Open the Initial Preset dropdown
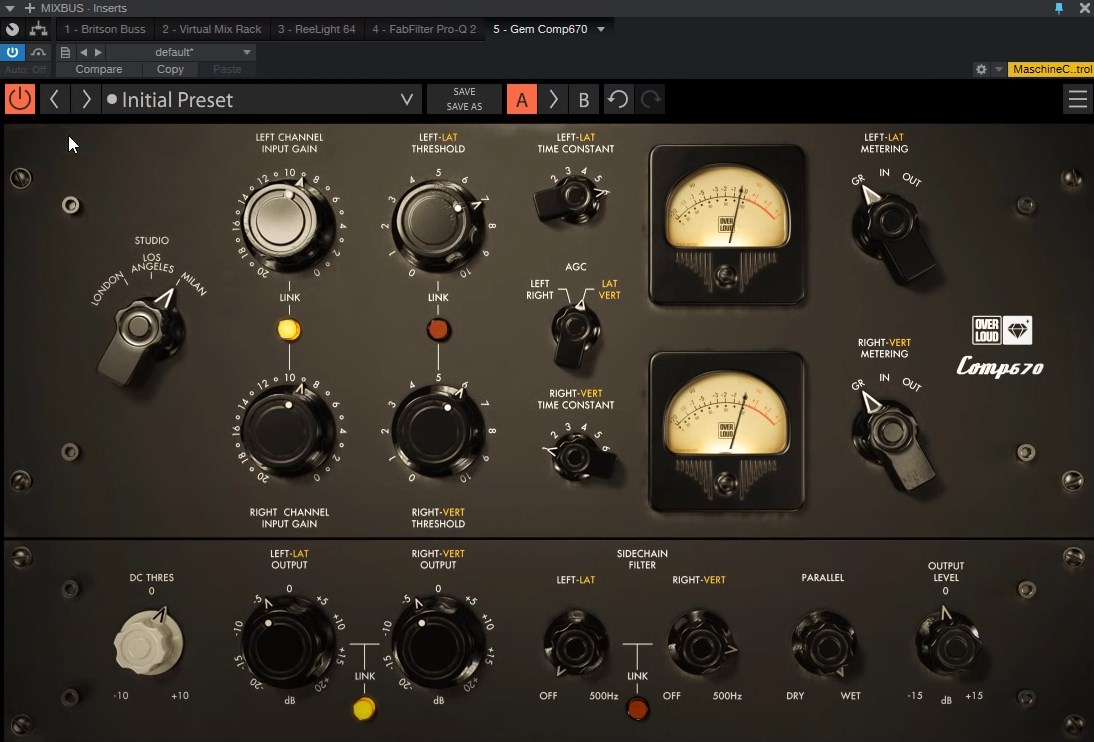 point(262,99)
